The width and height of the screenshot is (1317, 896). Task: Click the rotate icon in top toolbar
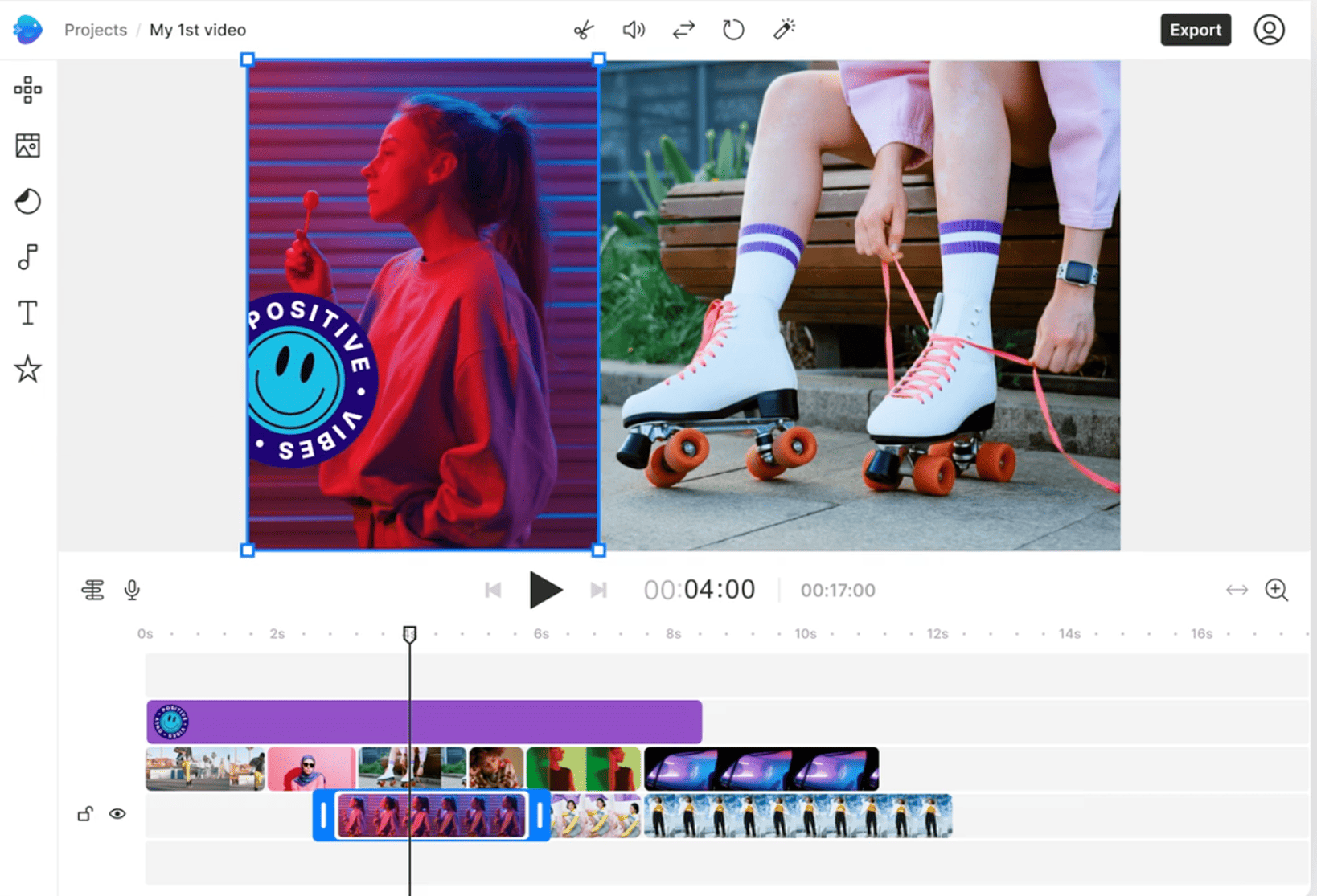733,31
